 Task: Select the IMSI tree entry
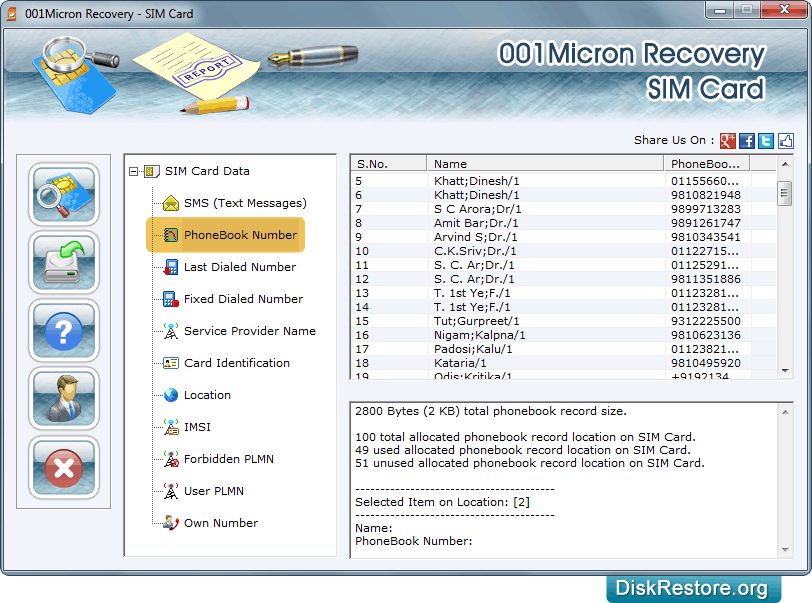pyautogui.click(x=197, y=427)
